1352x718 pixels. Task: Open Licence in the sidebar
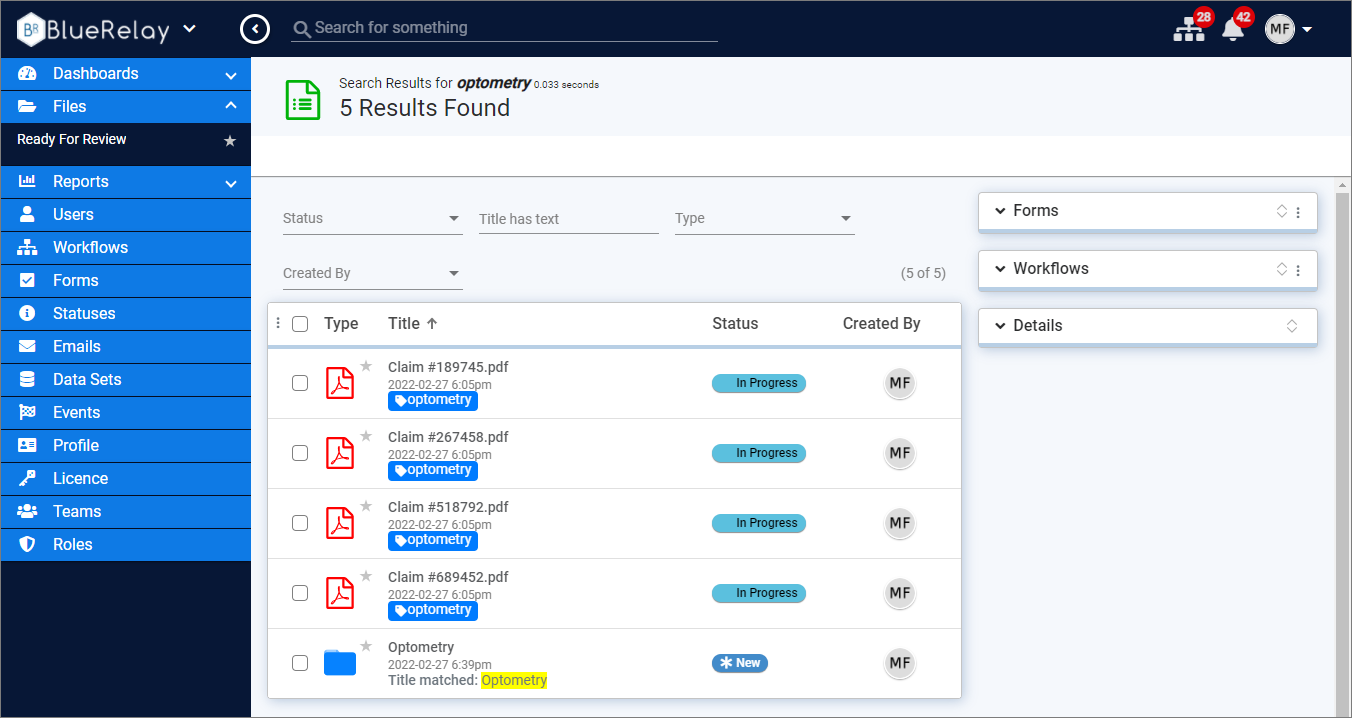tap(125, 478)
